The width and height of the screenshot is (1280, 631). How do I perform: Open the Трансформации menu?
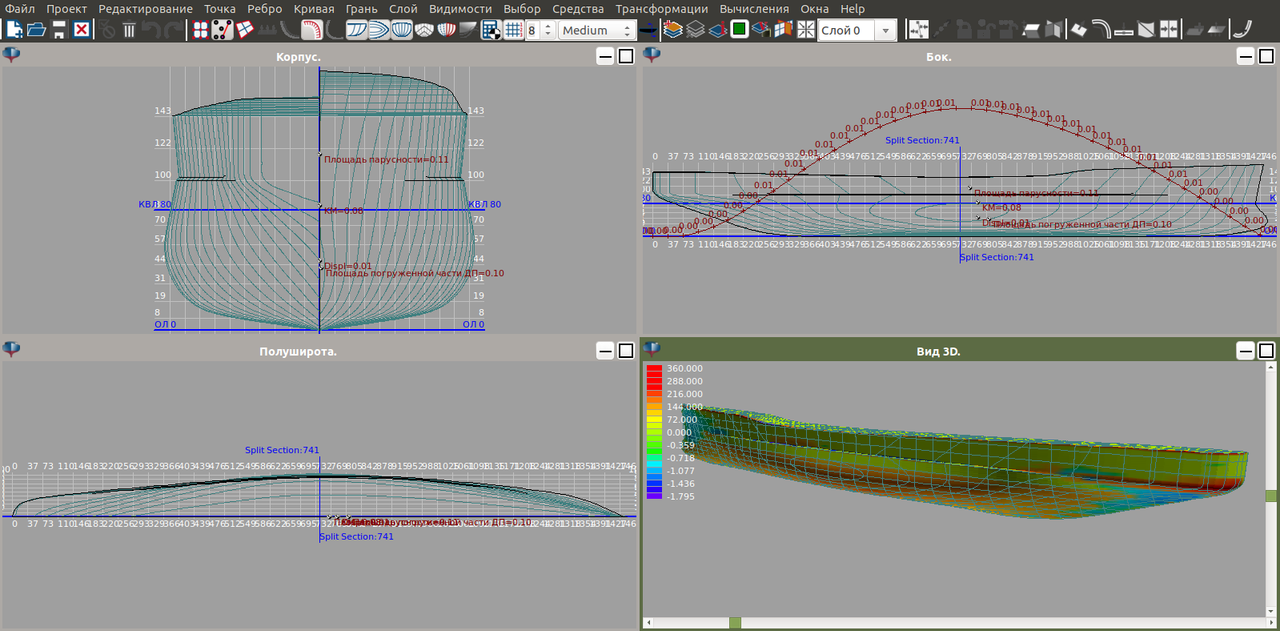pos(662,9)
